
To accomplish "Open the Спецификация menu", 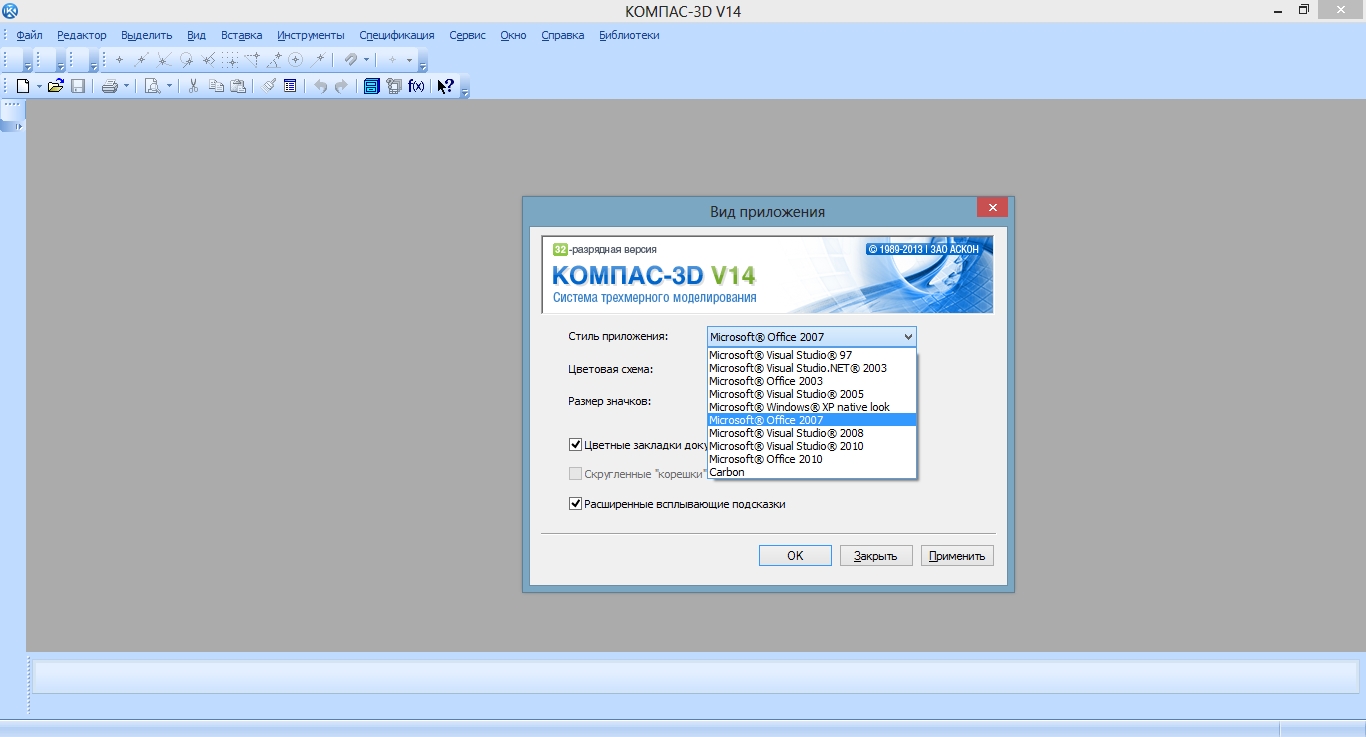I will (x=397, y=35).
